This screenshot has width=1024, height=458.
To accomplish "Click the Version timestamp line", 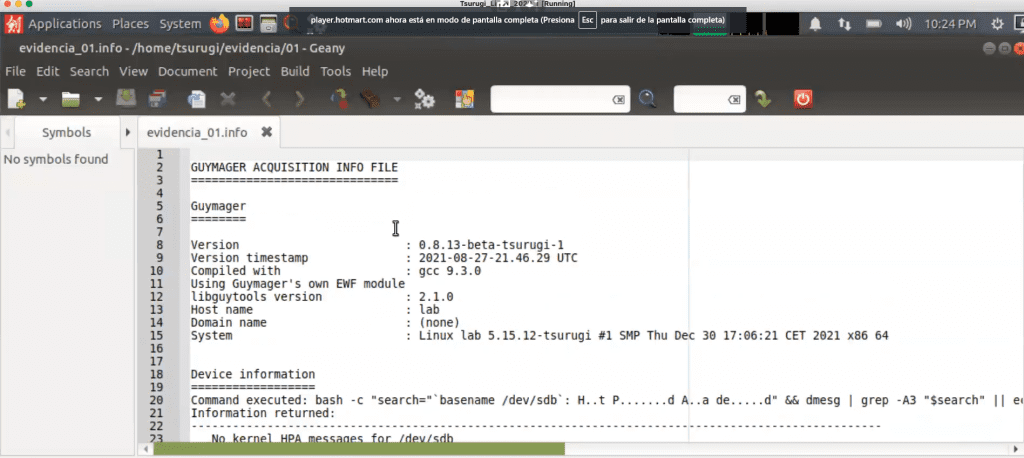I will [384, 258].
